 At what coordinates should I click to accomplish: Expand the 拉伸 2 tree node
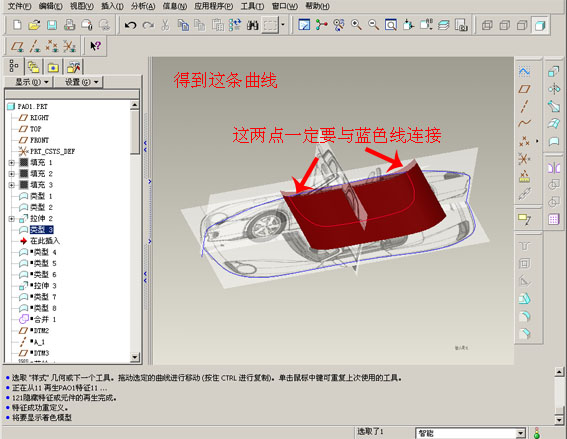pyautogui.click(x=12, y=219)
